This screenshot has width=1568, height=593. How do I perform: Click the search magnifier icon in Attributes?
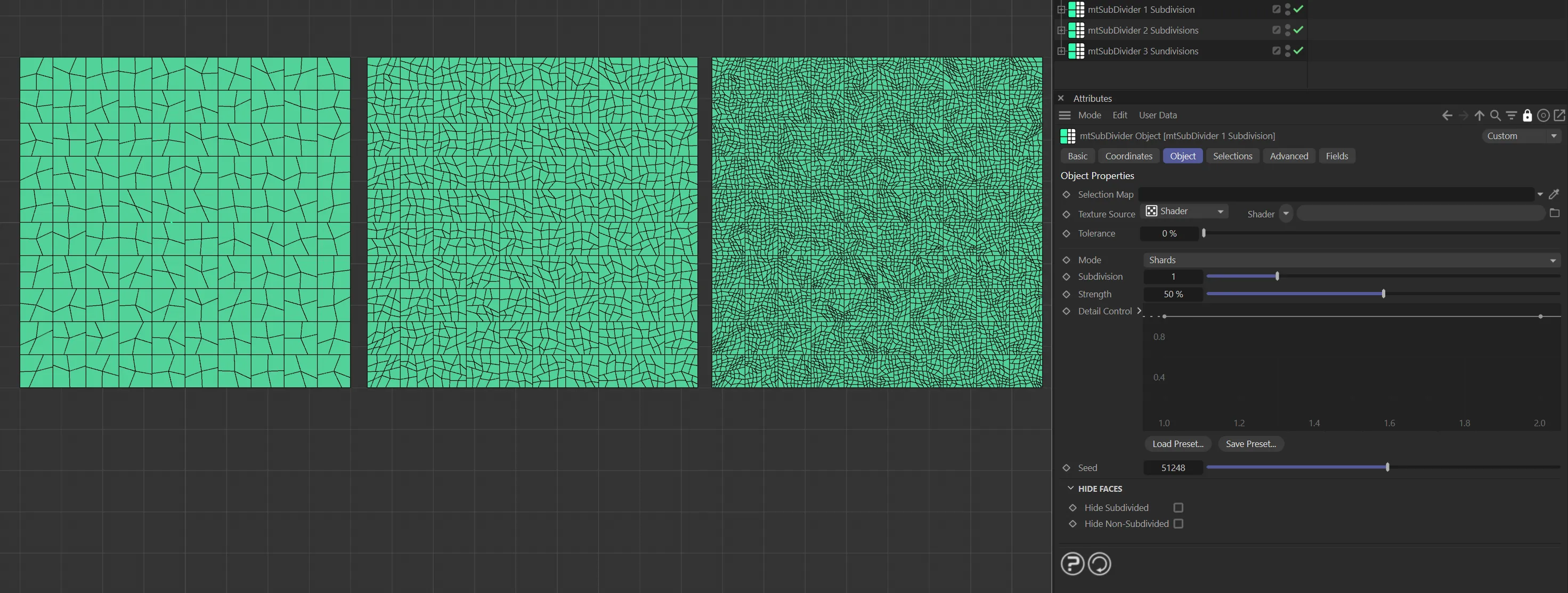coord(1495,116)
